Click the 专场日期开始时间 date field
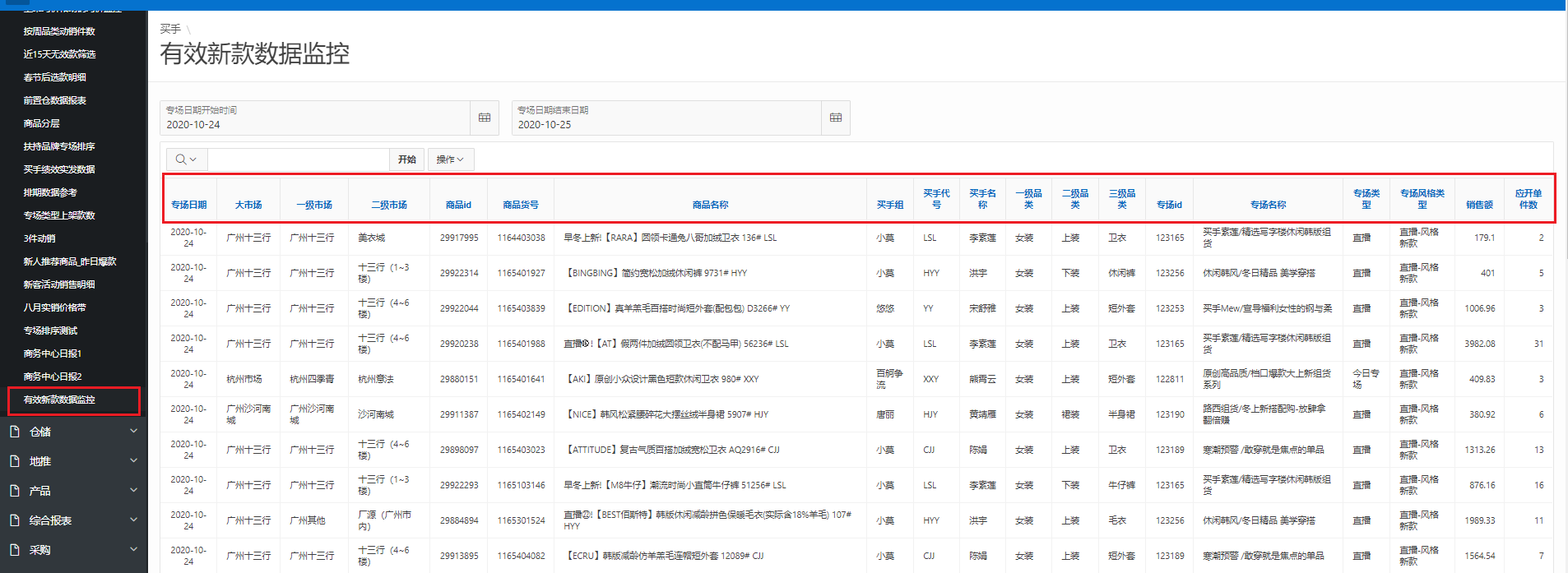This screenshot has width=1568, height=573. (315, 118)
